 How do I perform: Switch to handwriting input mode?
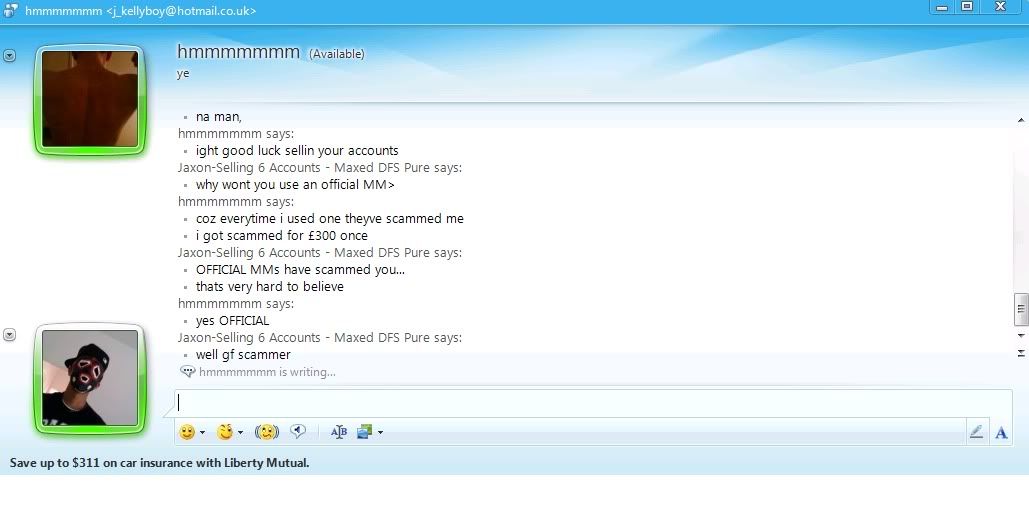976,432
